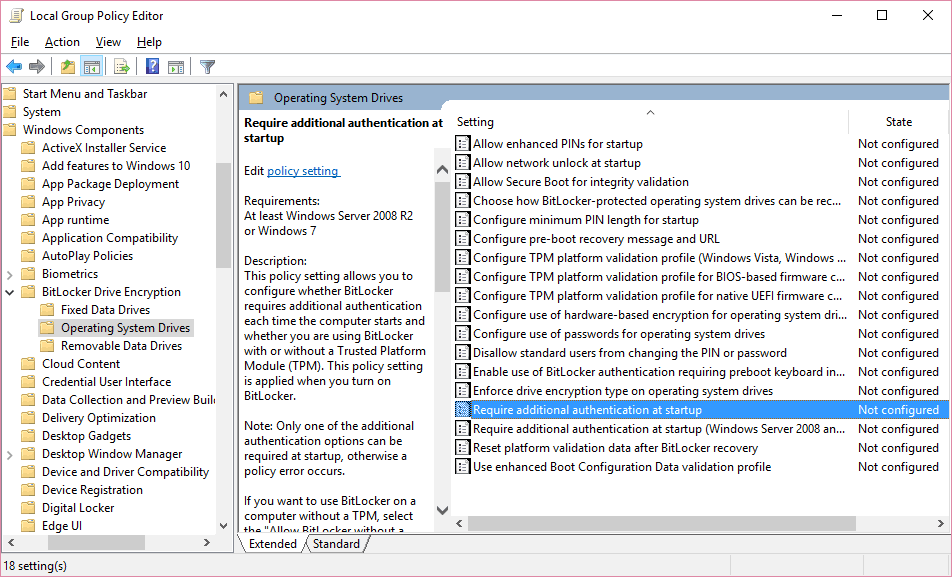Open the Help toolbar icon

point(152,66)
